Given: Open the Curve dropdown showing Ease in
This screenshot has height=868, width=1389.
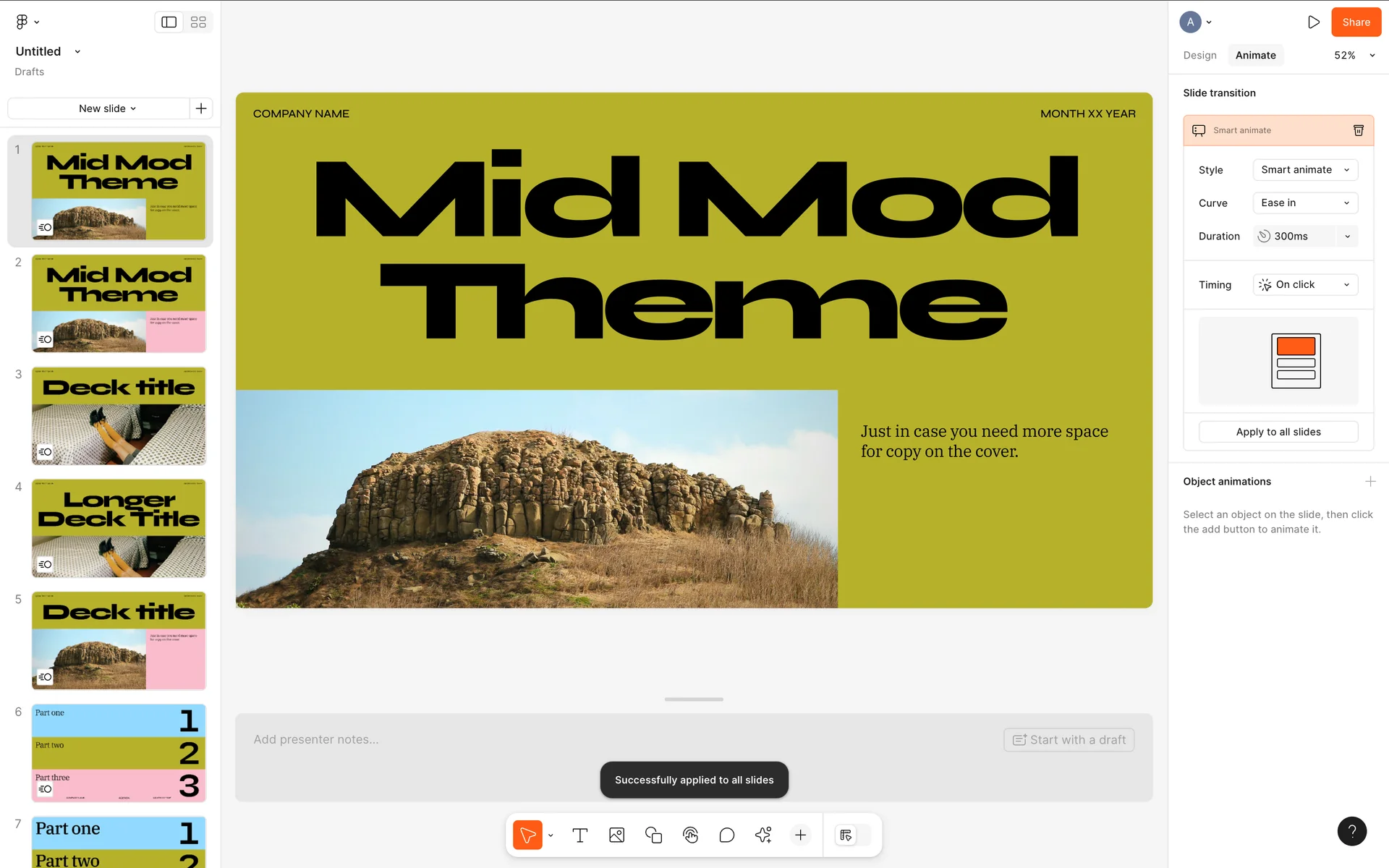Looking at the screenshot, I should pos(1304,203).
